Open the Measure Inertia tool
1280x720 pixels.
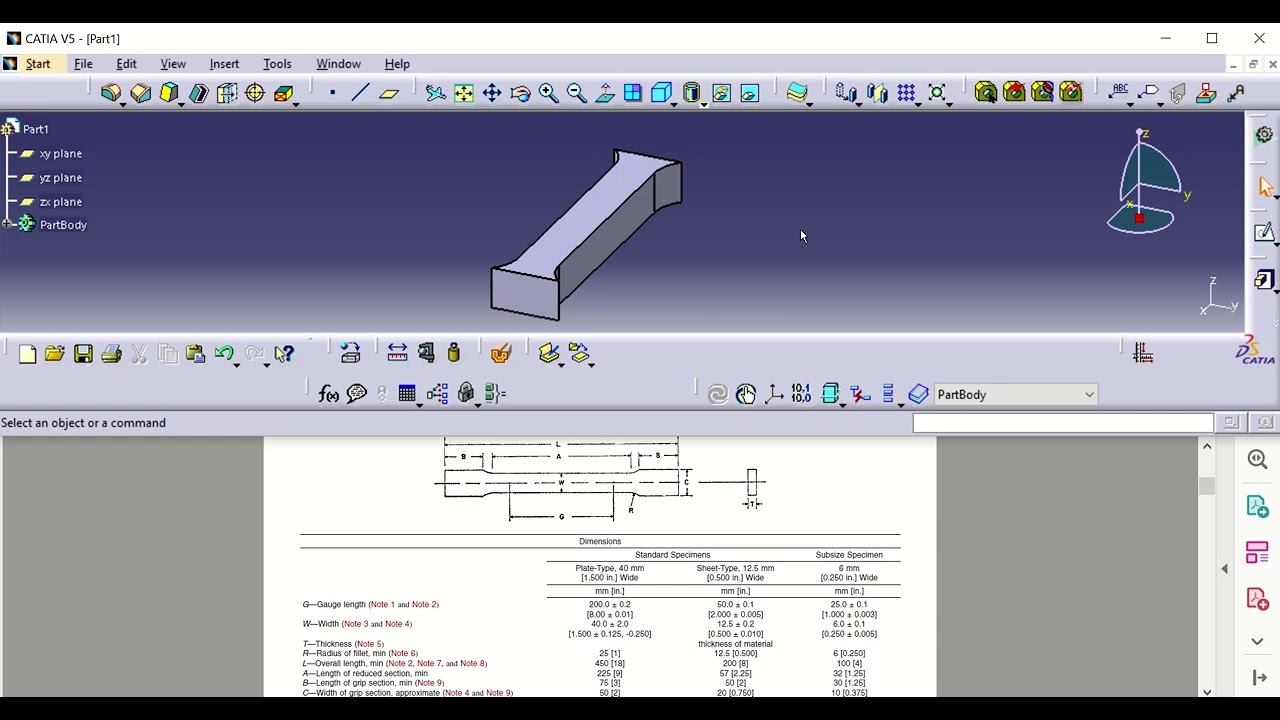coord(454,353)
